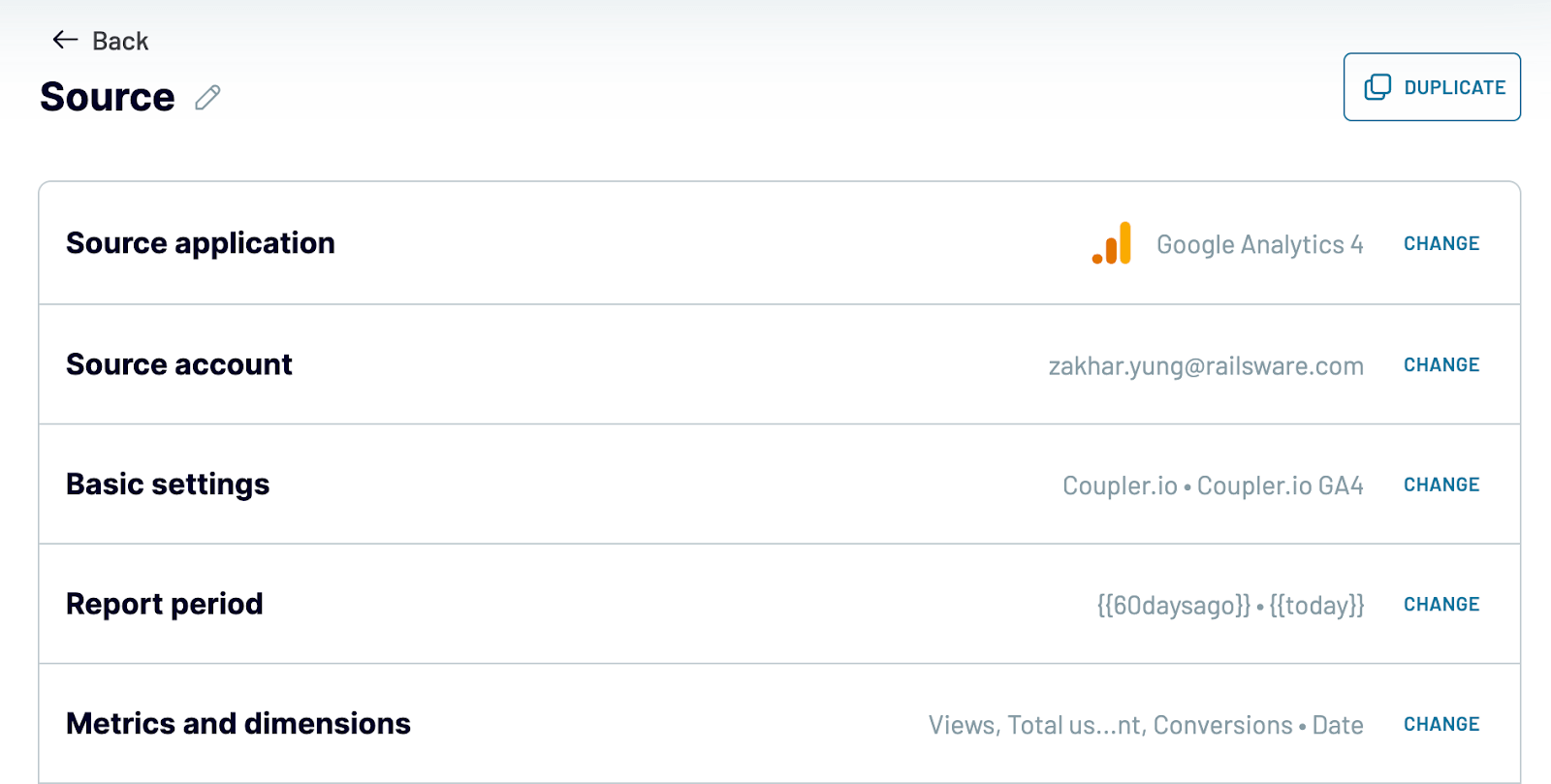Click the Source page title
Viewport: 1551px width, 784px height.
(x=108, y=97)
